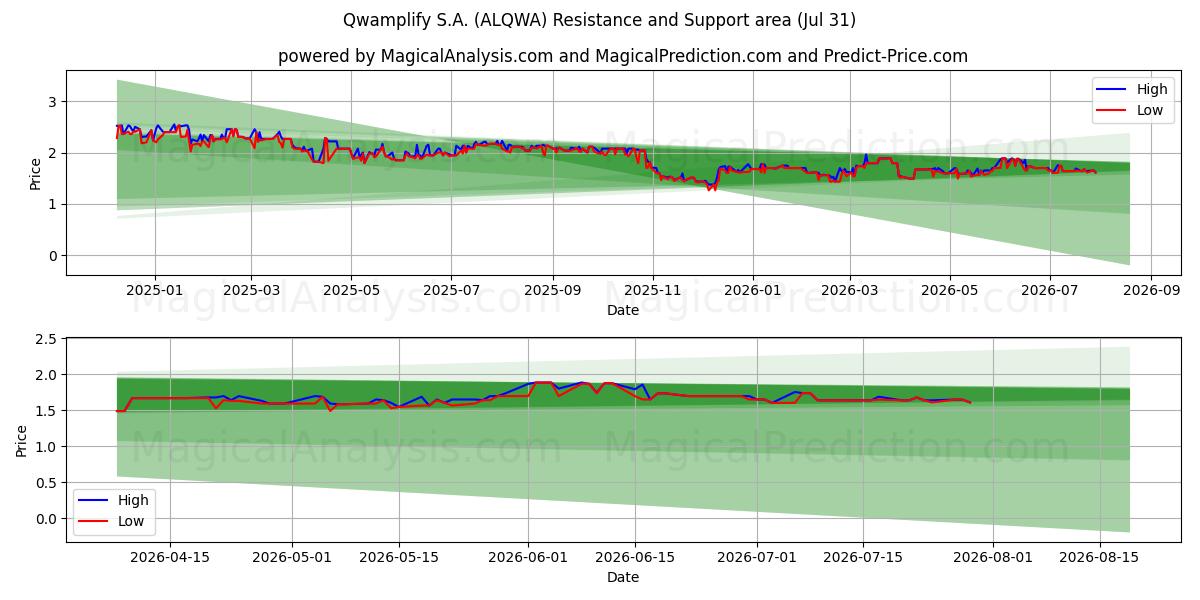
Task: Click the bottom chart y-axis tick '0.0'
Action: click(47, 519)
